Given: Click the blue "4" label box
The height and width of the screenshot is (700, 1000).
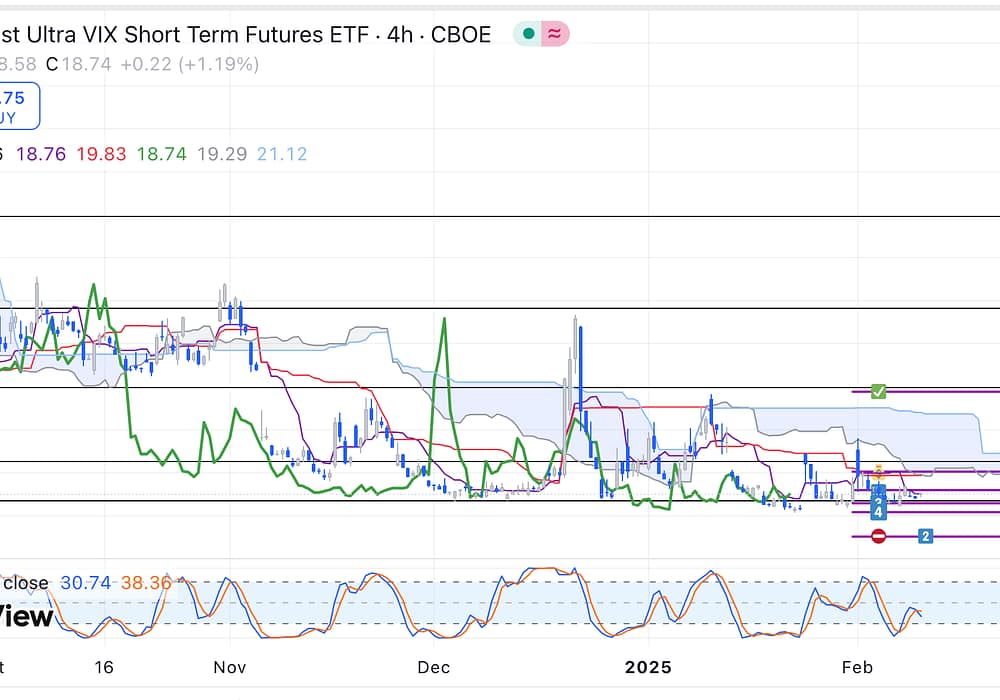Looking at the screenshot, I should click(x=878, y=512).
